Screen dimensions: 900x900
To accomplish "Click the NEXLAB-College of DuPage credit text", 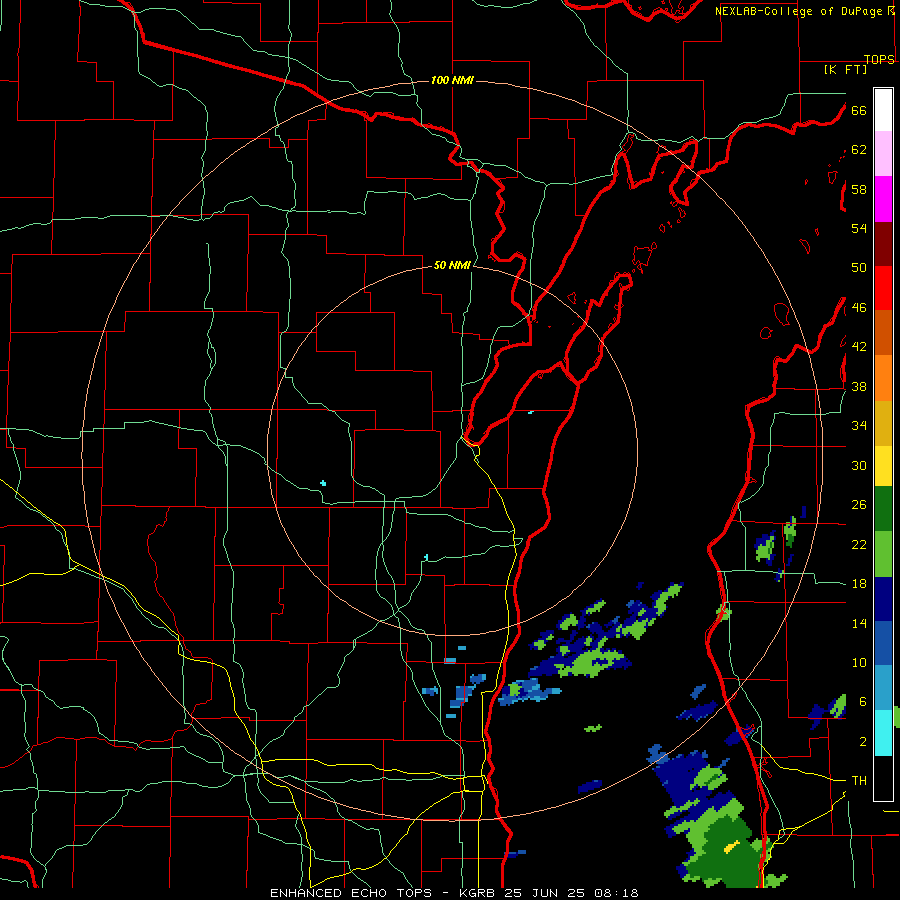I will (800, 11).
